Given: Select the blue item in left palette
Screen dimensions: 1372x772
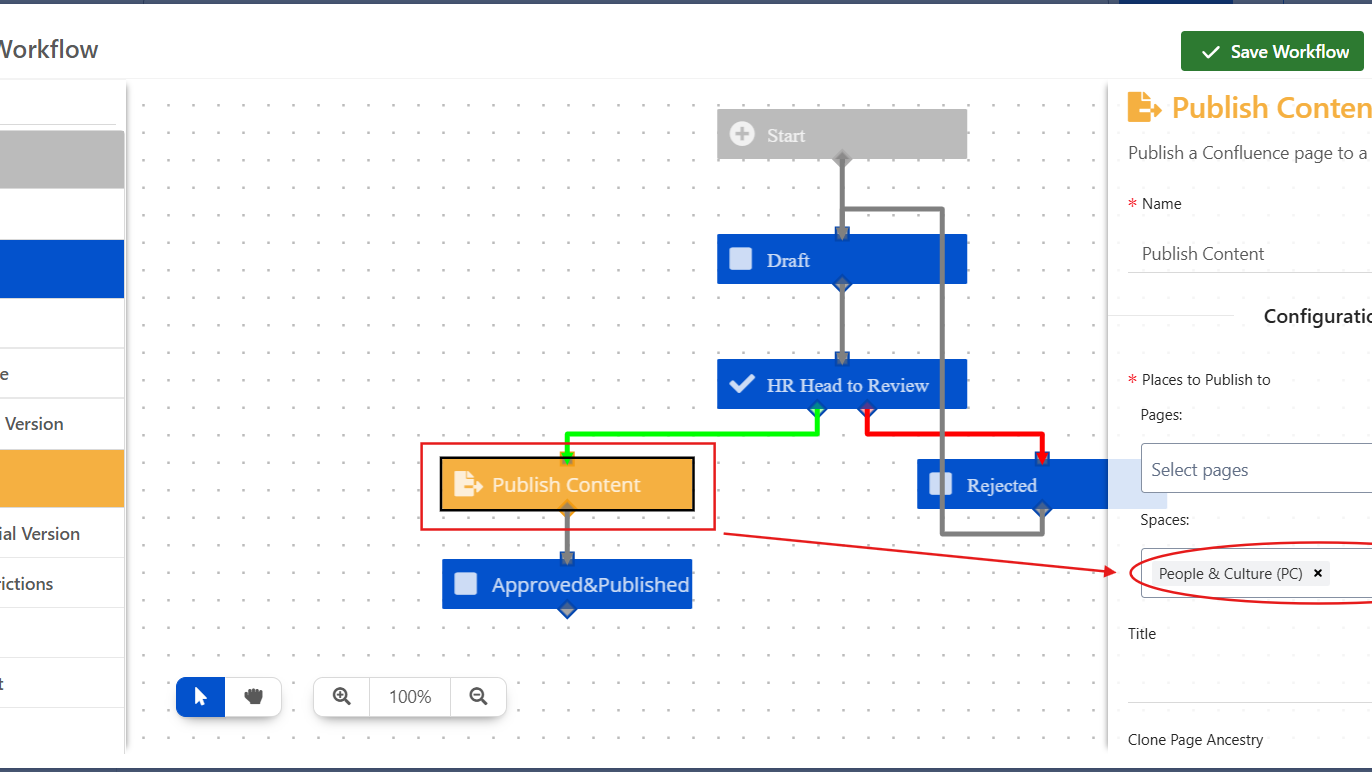Looking at the screenshot, I should tap(62, 269).
